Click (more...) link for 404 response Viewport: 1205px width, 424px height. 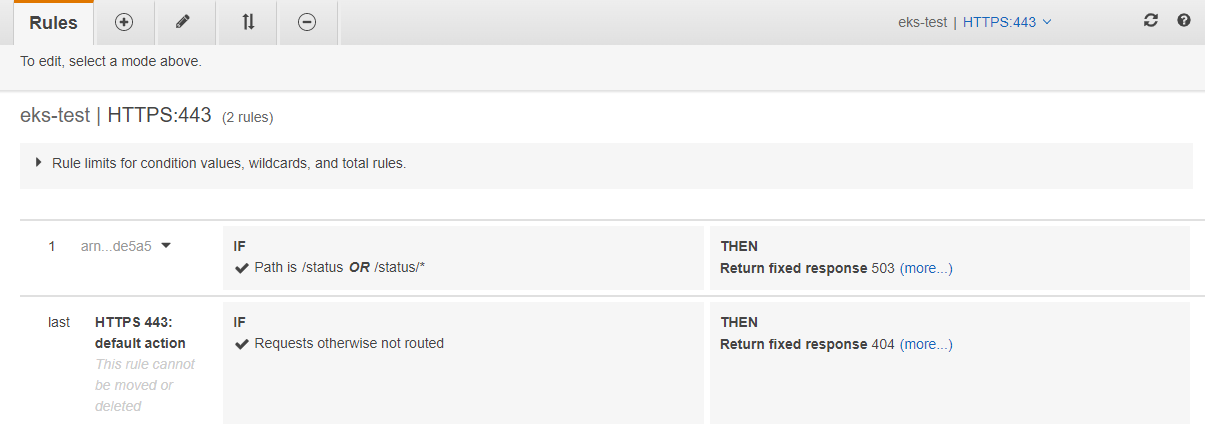click(x=926, y=344)
